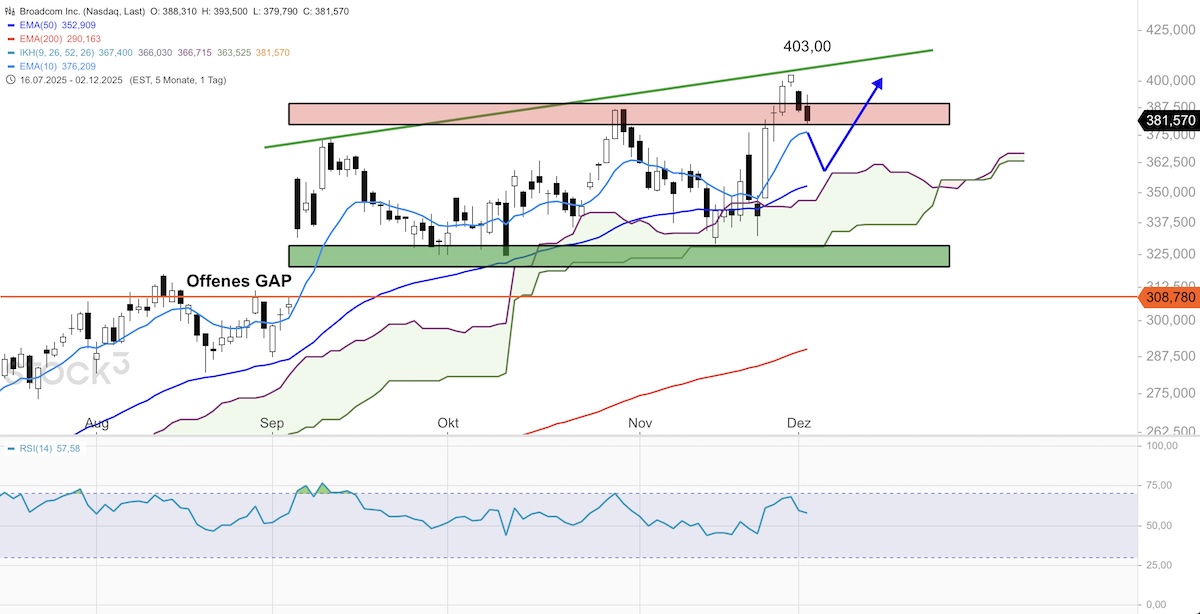
Task: Click the blue forecast arrow tip
Action: click(x=880, y=80)
